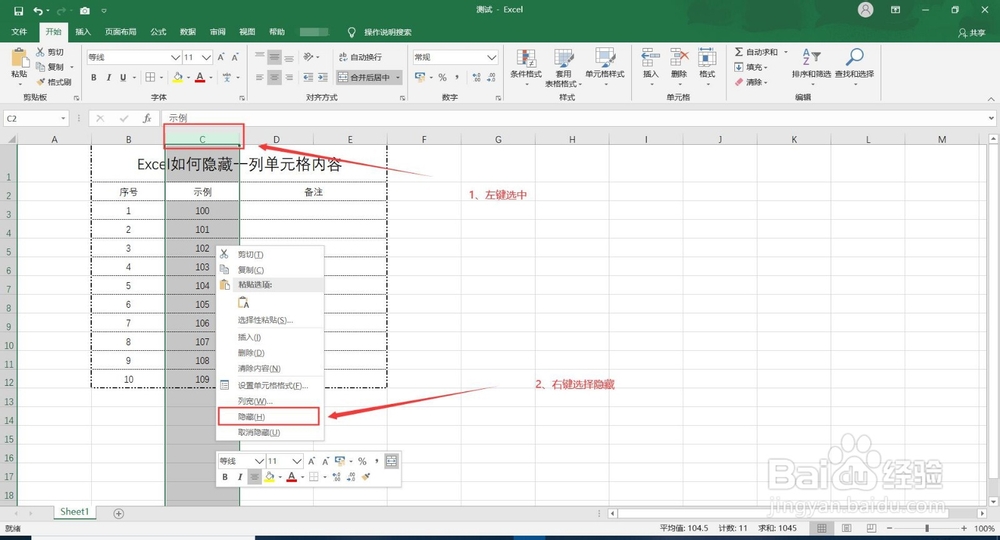The width and height of the screenshot is (1000, 540).
Task: Click the ribbon increase indent icon
Action: click(x=323, y=77)
